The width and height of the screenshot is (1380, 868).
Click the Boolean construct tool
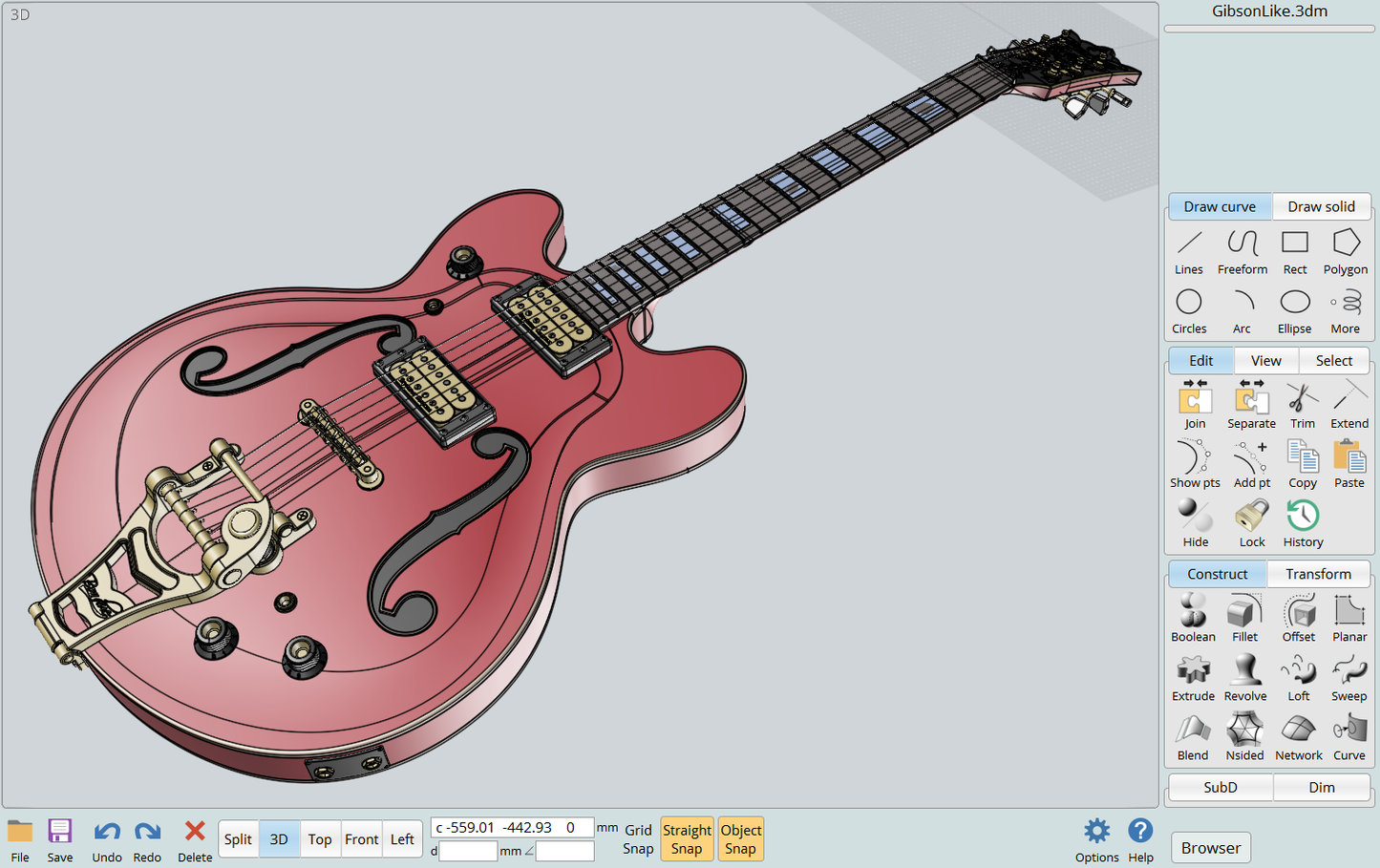1193,619
